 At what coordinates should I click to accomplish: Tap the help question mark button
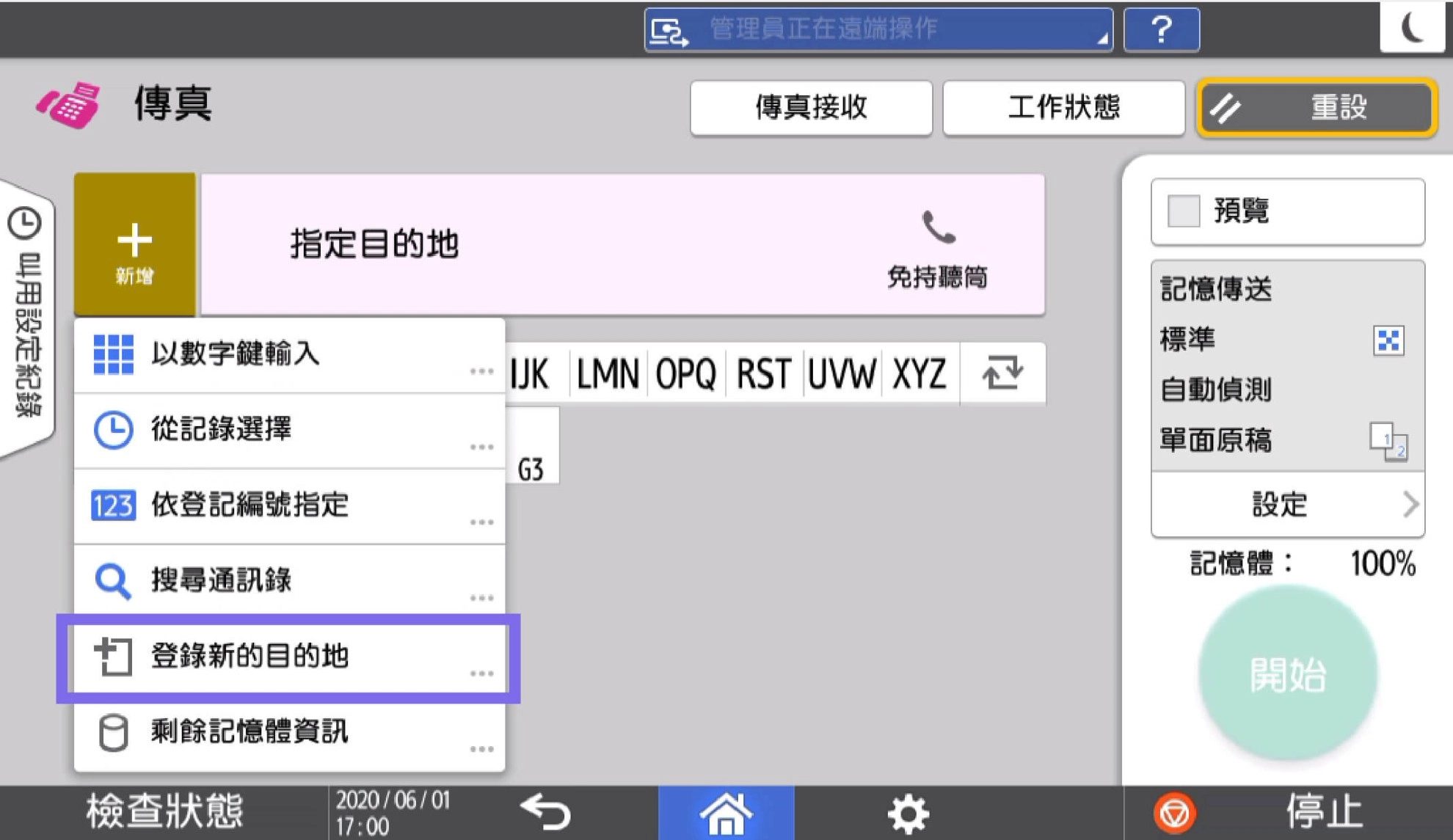click(x=1162, y=30)
